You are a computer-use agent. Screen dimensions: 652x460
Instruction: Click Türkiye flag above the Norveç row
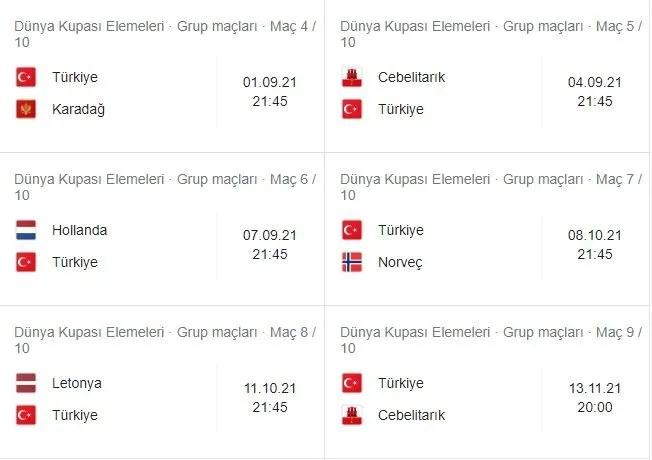(x=352, y=230)
